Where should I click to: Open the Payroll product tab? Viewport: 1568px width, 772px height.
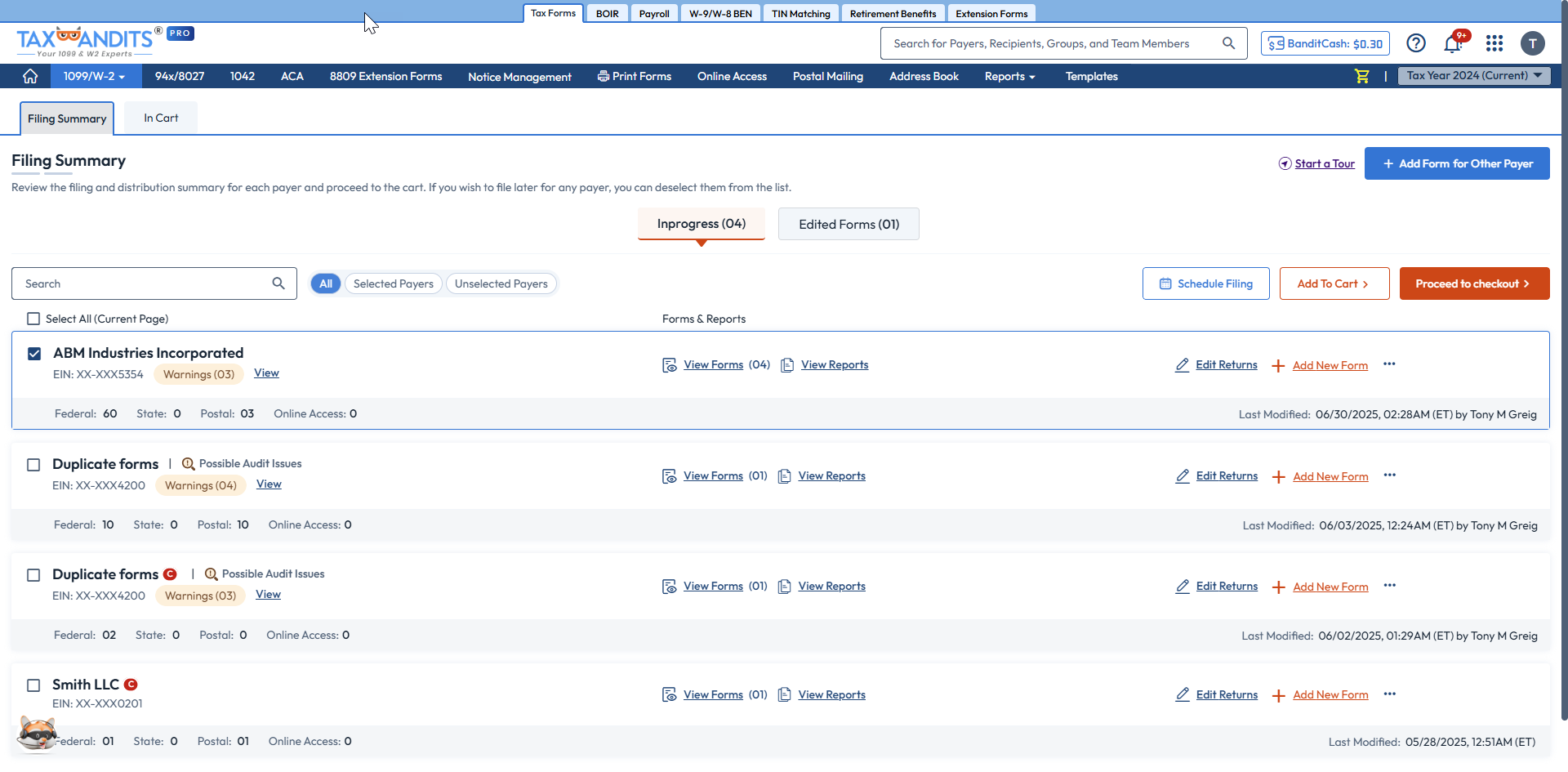pos(654,13)
